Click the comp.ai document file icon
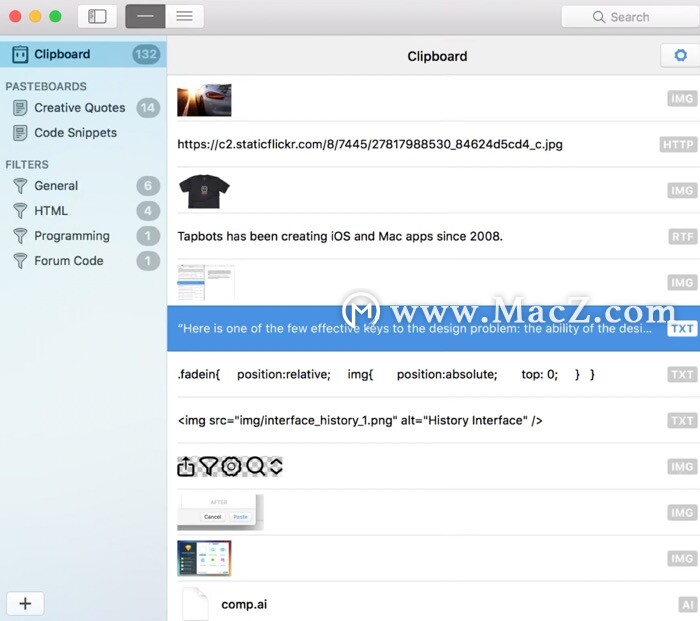 [x=196, y=604]
